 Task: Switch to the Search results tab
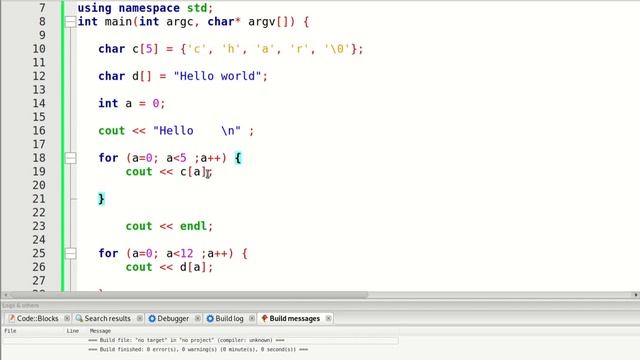[x=107, y=318]
